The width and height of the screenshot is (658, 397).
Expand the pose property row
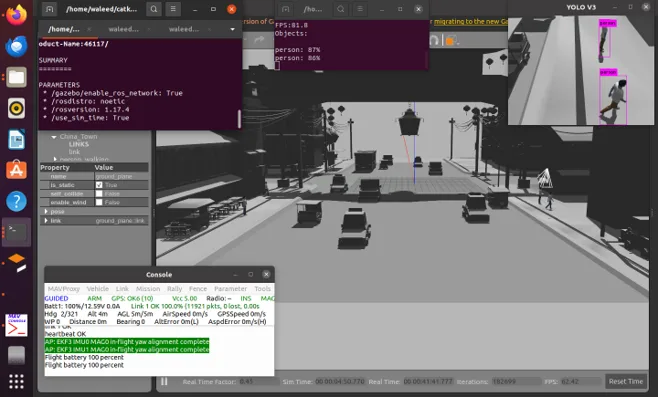pos(46,212)
